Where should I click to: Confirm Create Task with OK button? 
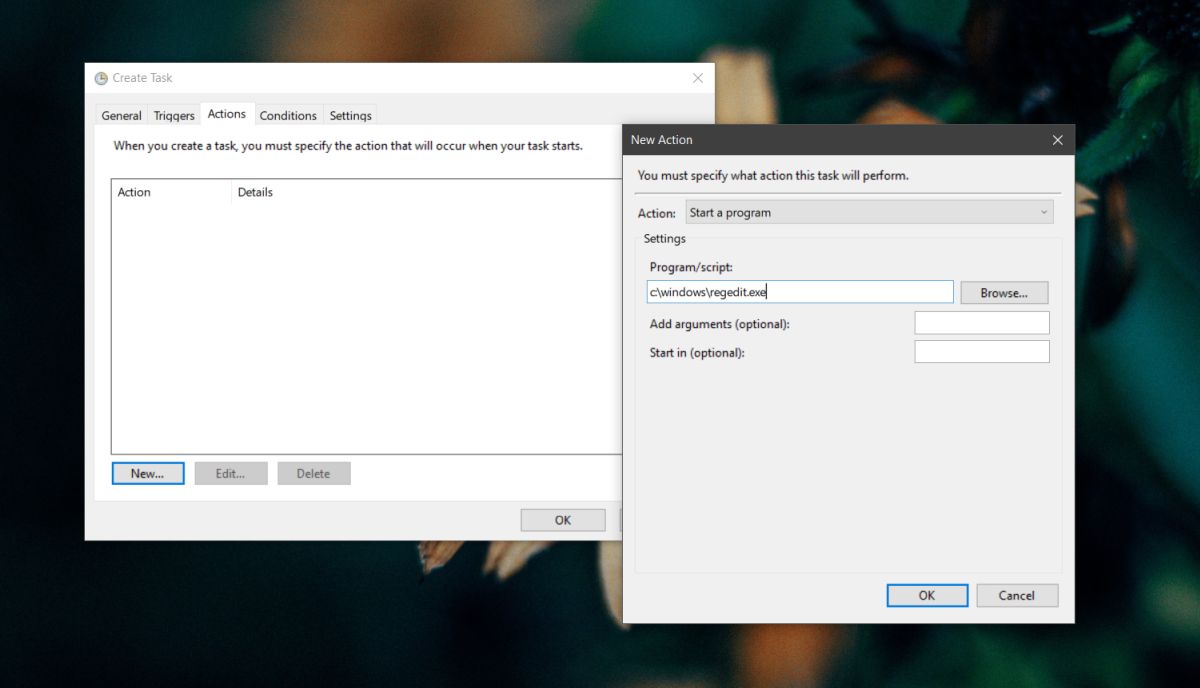[x=563, y=520]
